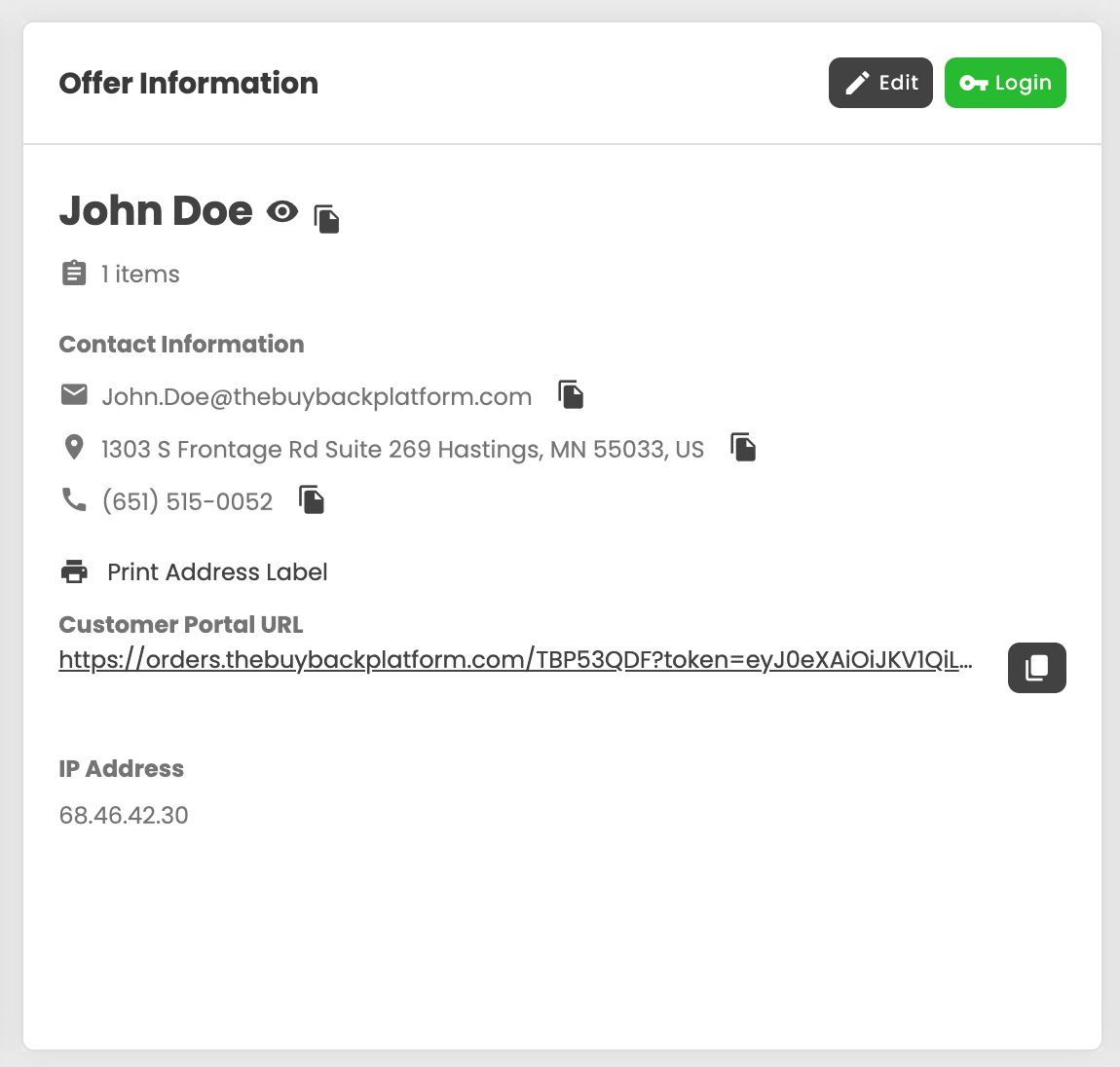Select Print Address Label
The width and height of the screenshot is (1120, 1067).
click(x=217, y=572)
